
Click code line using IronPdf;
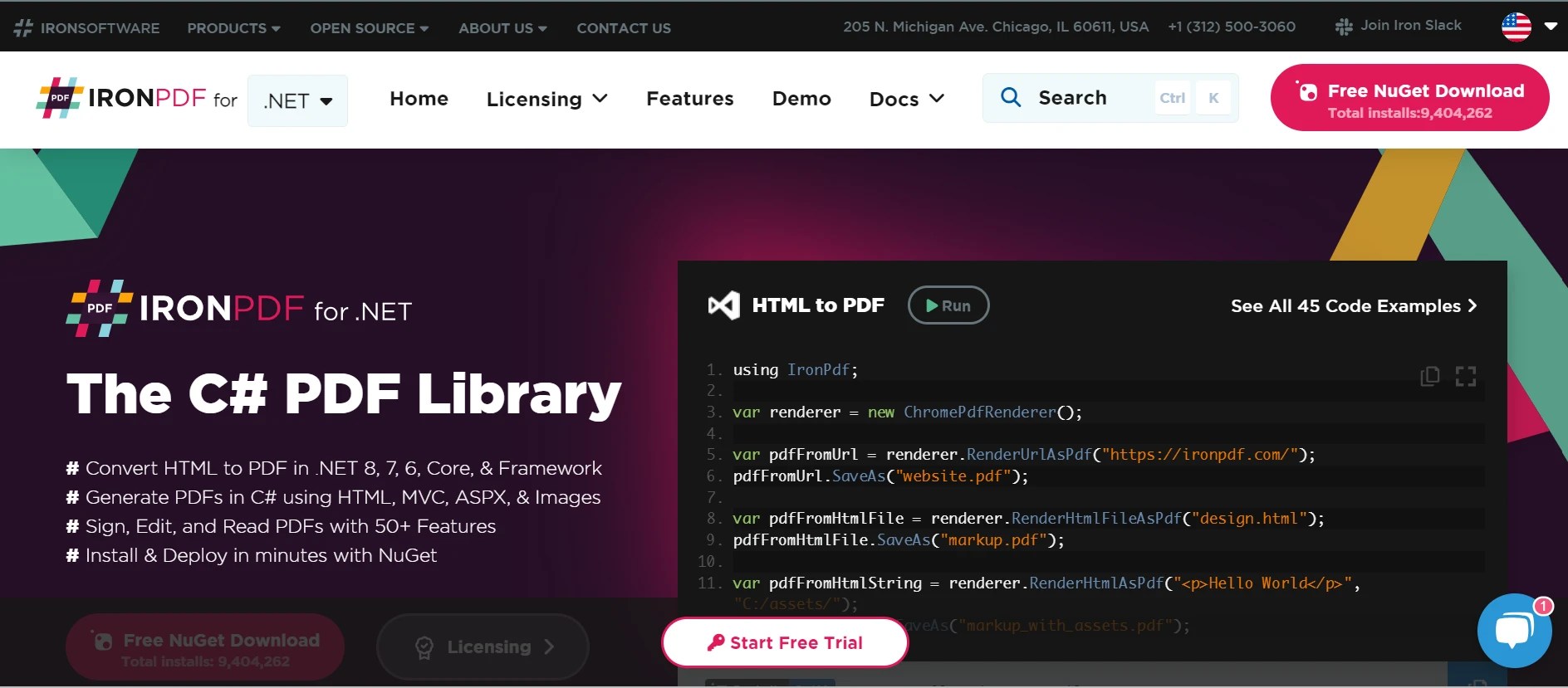795,369
